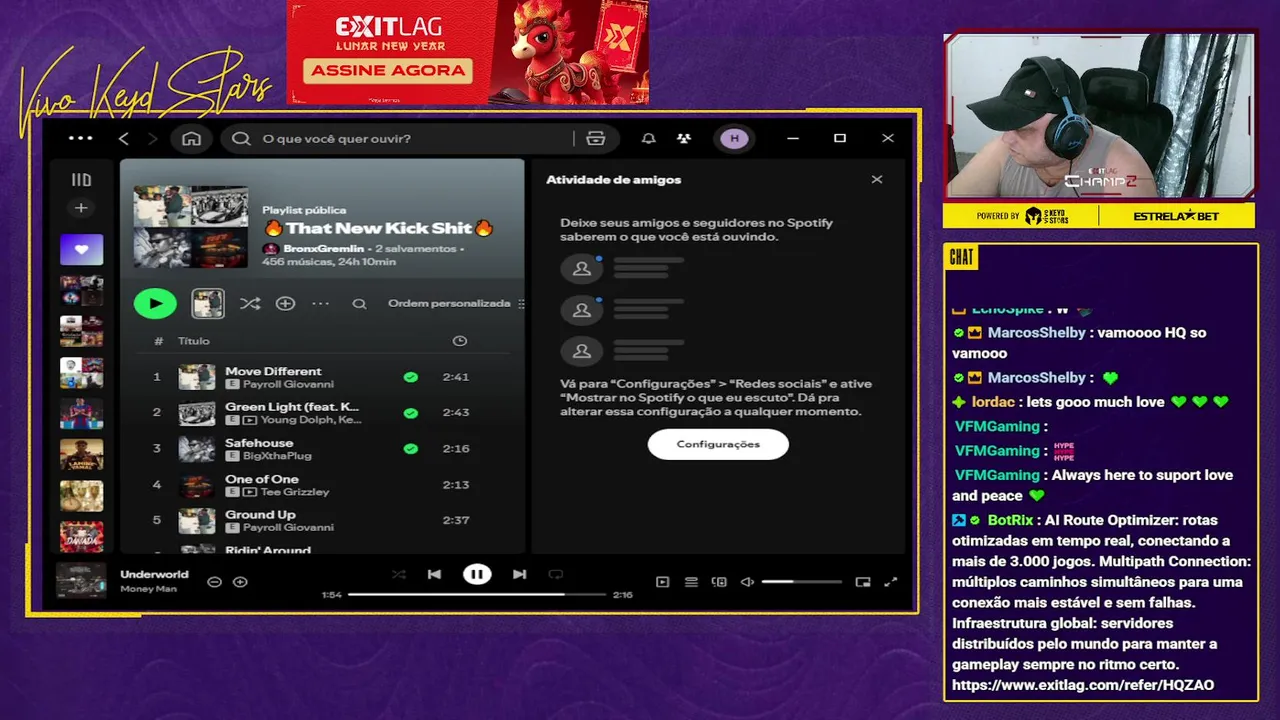This screenshot has height=720, width=1280.
Task: Click now playing title 'Underworld'
Action: click(x=154, y=575)
